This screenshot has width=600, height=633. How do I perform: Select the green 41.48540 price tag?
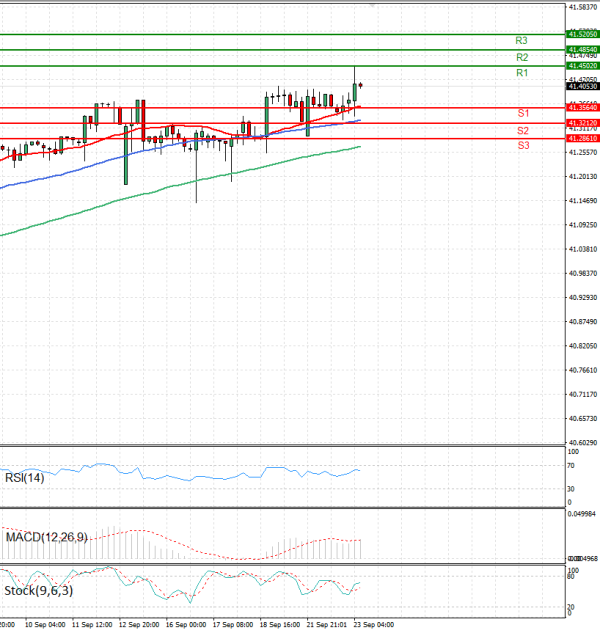[x=583, y=50]
